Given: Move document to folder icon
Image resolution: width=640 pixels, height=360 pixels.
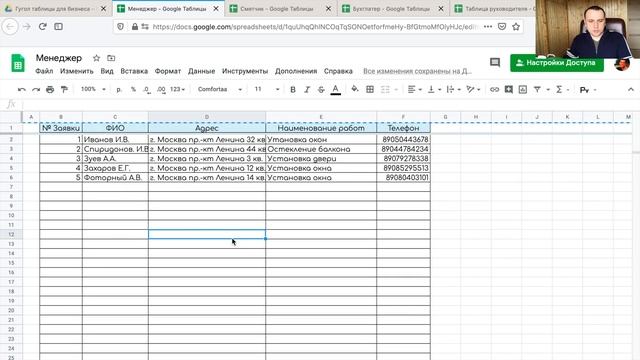Looking at the screenshot, I should (x=111, y=58).
